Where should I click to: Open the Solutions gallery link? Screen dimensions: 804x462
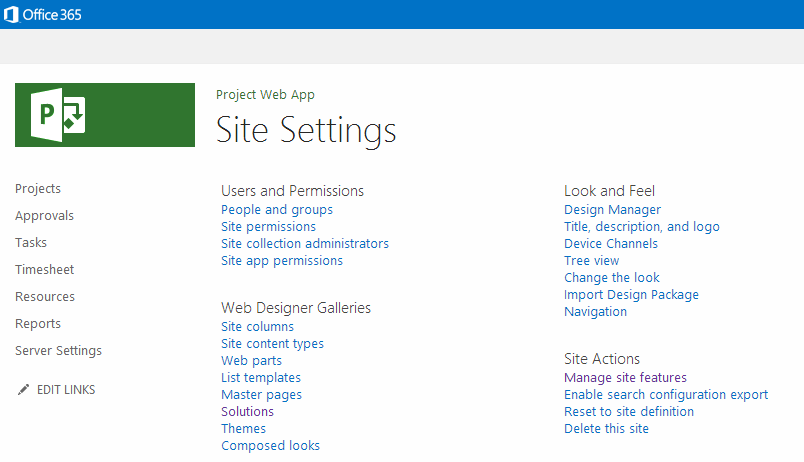pos(248,412)
